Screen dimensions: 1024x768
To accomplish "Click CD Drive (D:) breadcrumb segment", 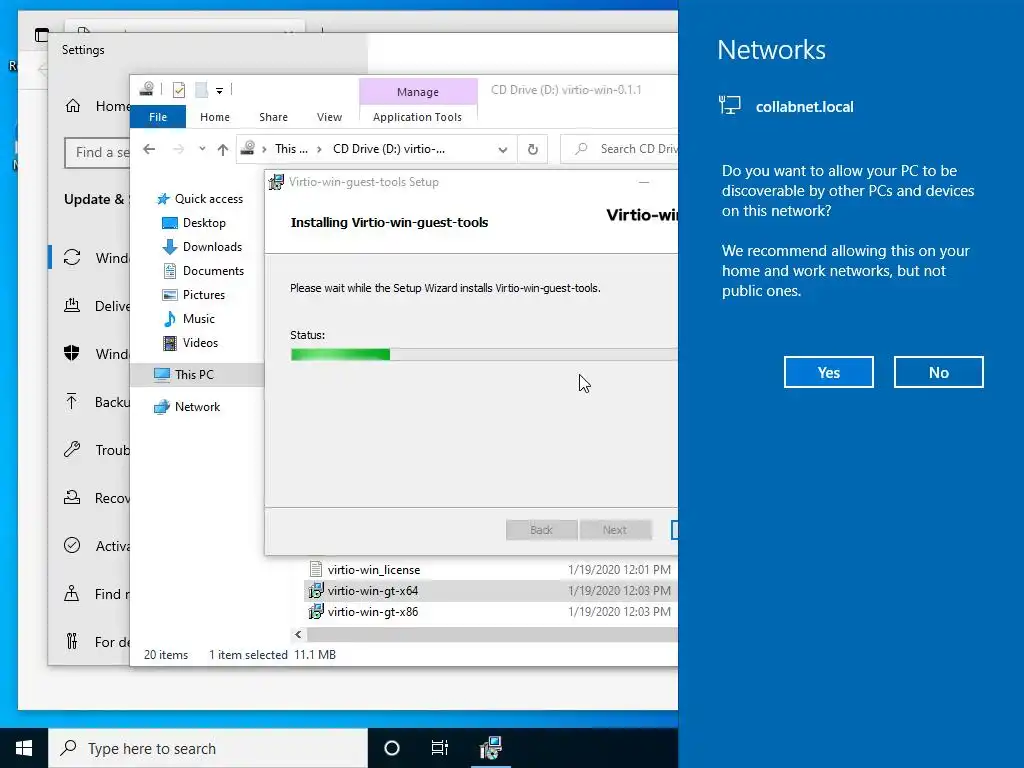I will [x=389, y=149].
